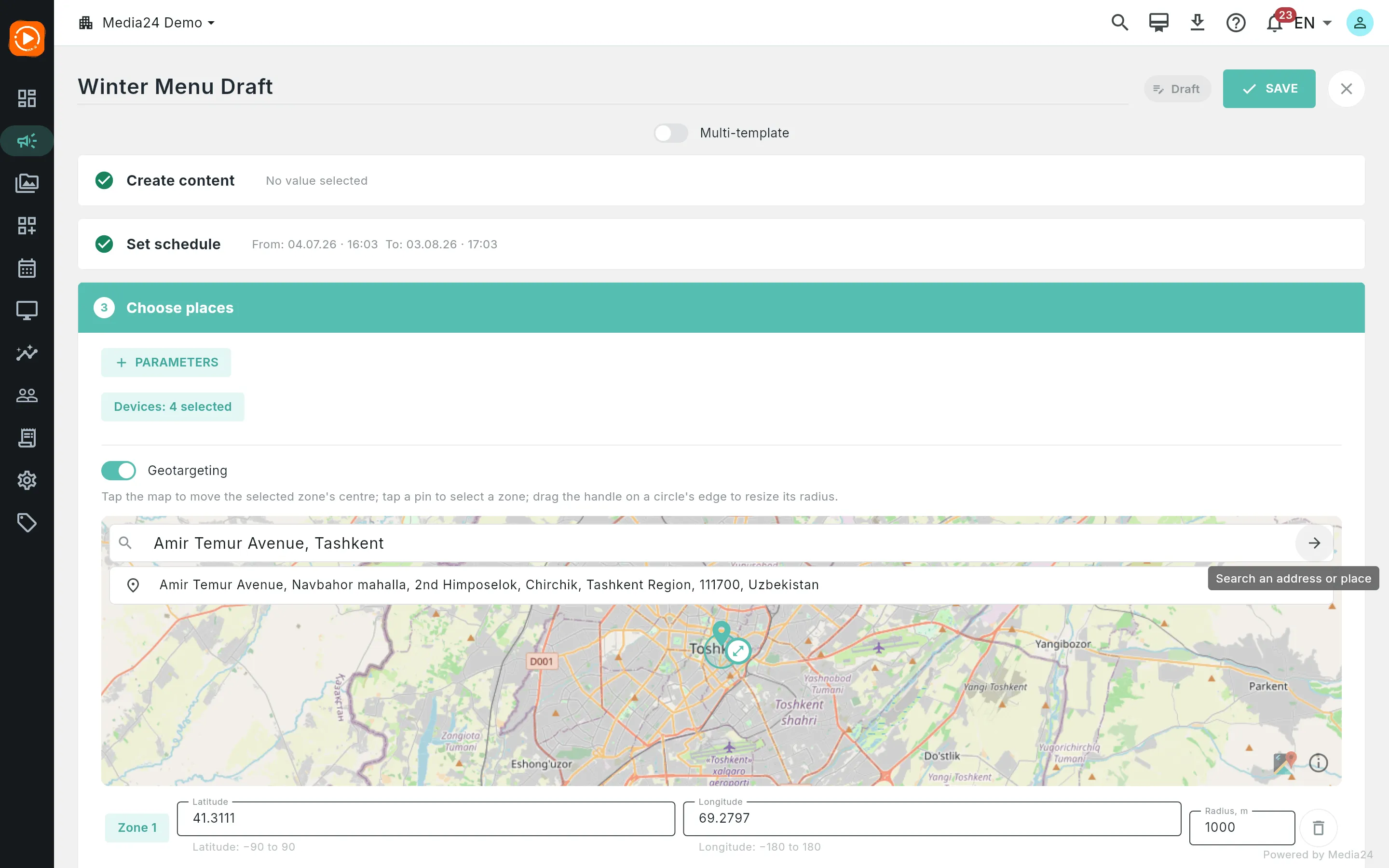Screen dimensions: 1389x868
Task: Open the widgets add sidebar icon
Action: point(27,226)
